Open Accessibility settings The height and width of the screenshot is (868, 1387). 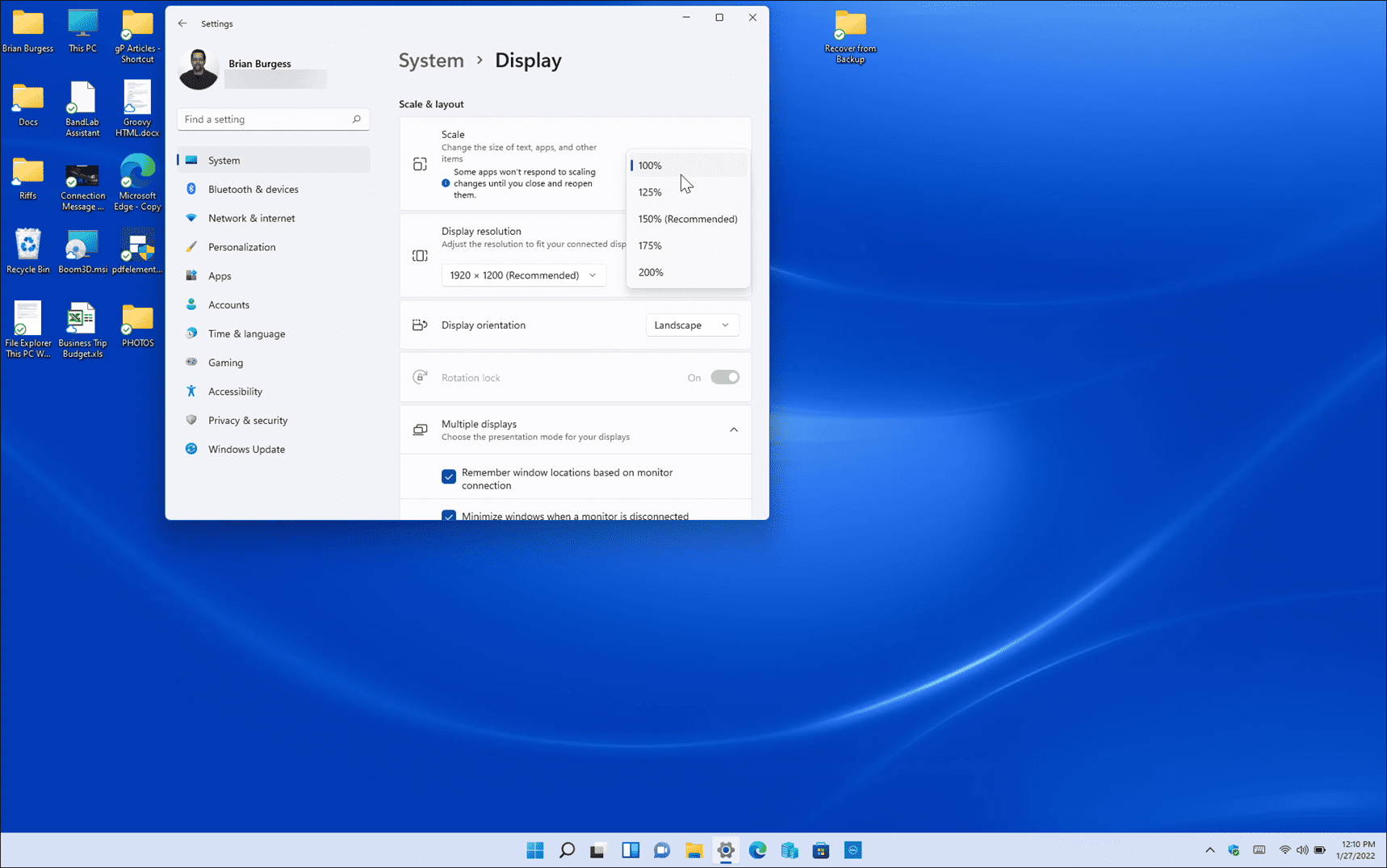point(234,391)
